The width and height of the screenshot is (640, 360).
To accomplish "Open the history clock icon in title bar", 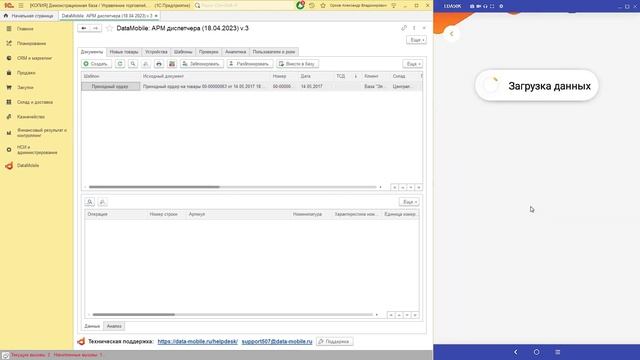I will pyautogui.click(x=312, y=5).
